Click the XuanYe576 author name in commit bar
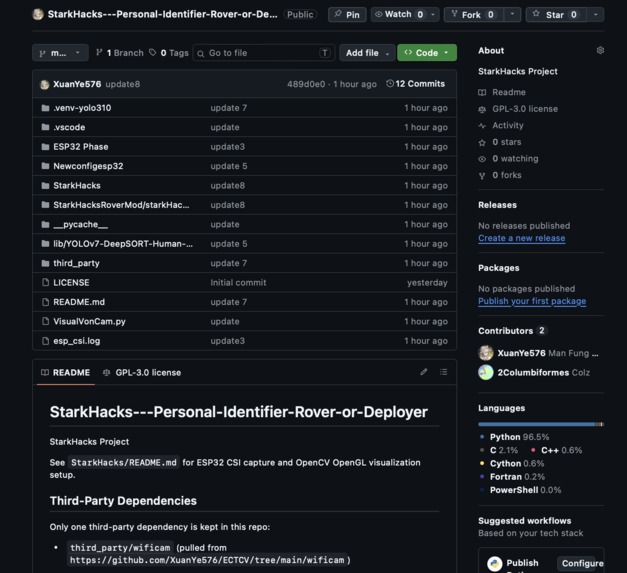Image resolution: width=627 pixels, height=573 pixels. click(x=77, y=84)
